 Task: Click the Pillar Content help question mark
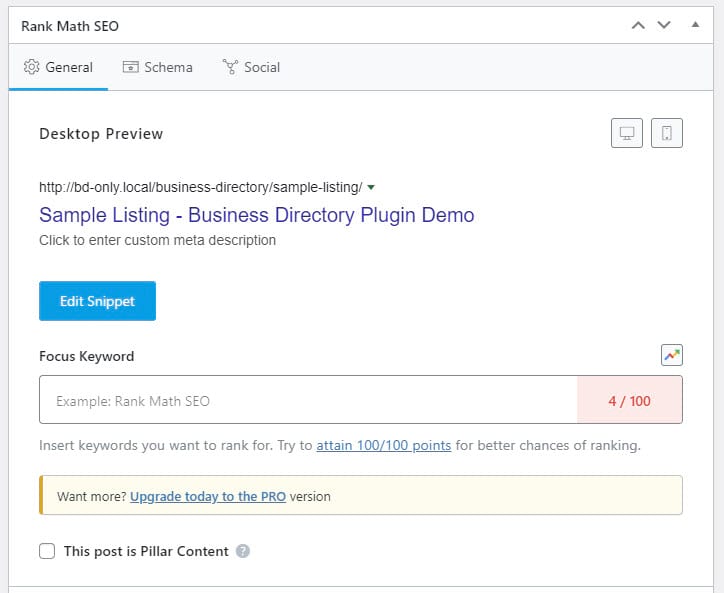click(243, 551)
